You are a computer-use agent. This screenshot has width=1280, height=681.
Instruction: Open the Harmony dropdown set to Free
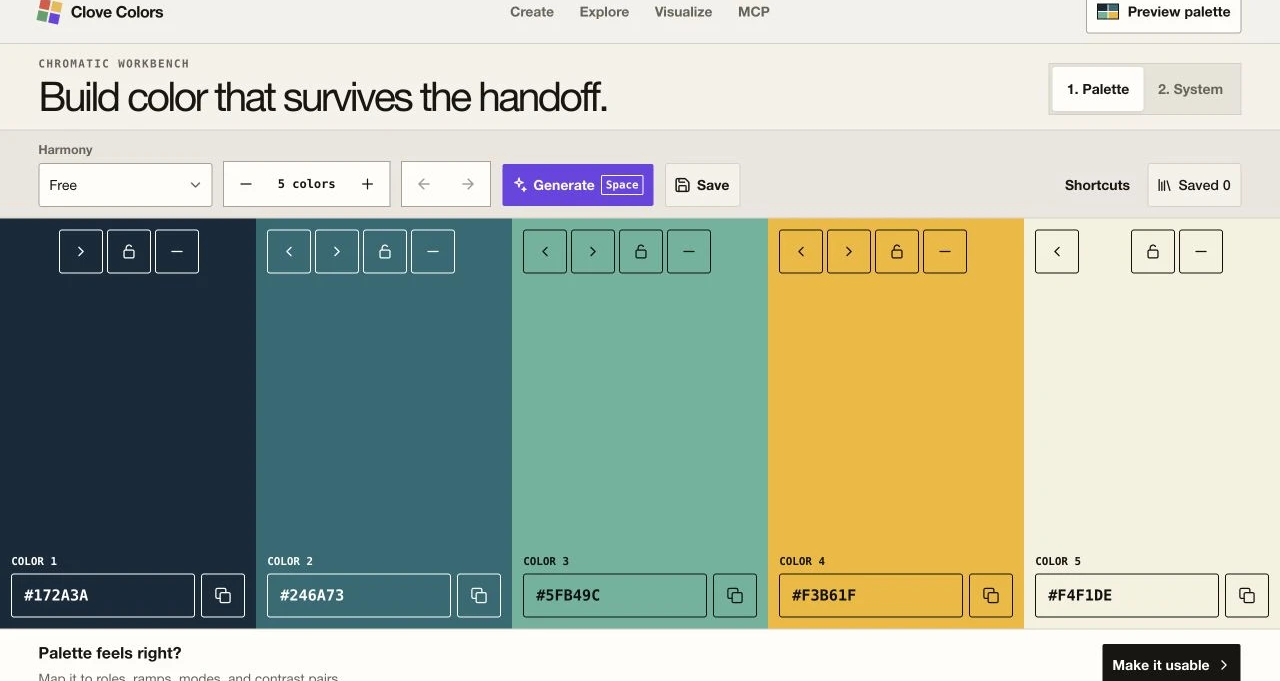(125, 185)
